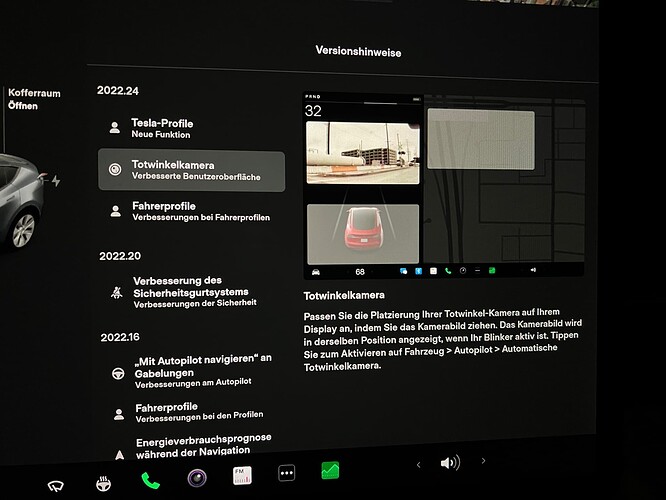Tap Kofferraum Öffnen button
This screenshot has height=500, width=666.
coord(34,99)
